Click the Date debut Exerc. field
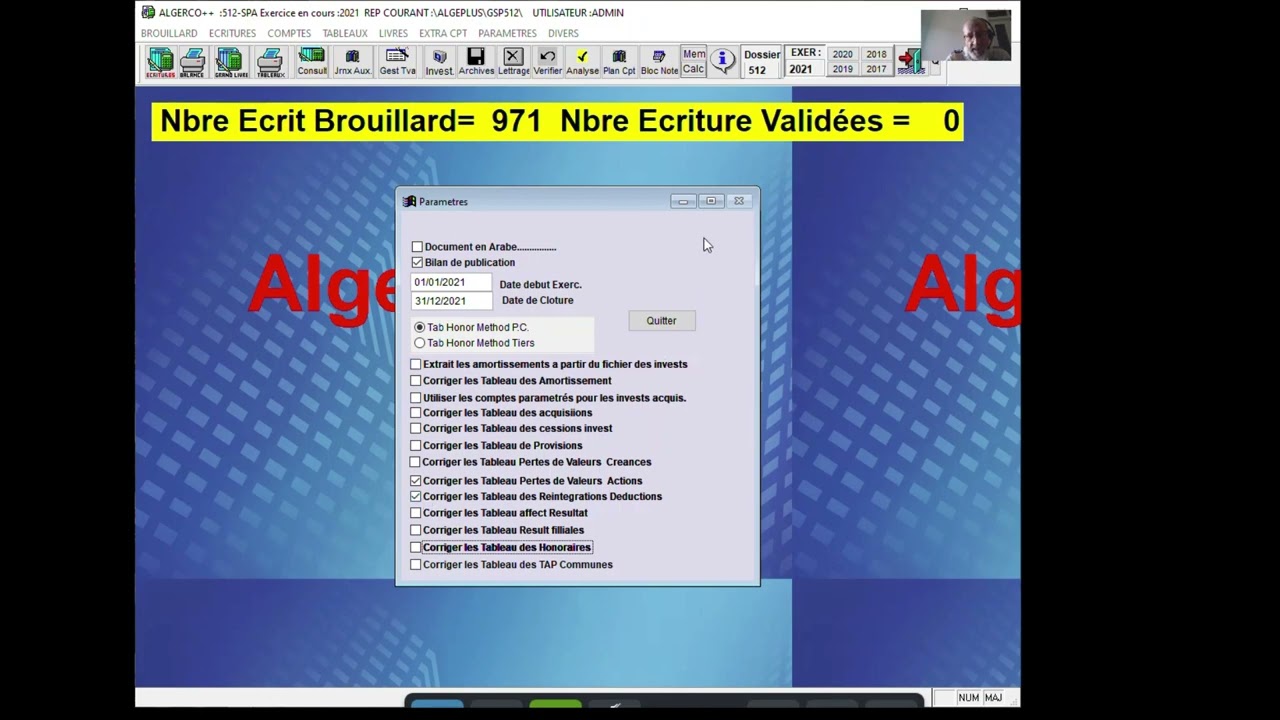This screenshot has width=1280, height=720. 451,283
